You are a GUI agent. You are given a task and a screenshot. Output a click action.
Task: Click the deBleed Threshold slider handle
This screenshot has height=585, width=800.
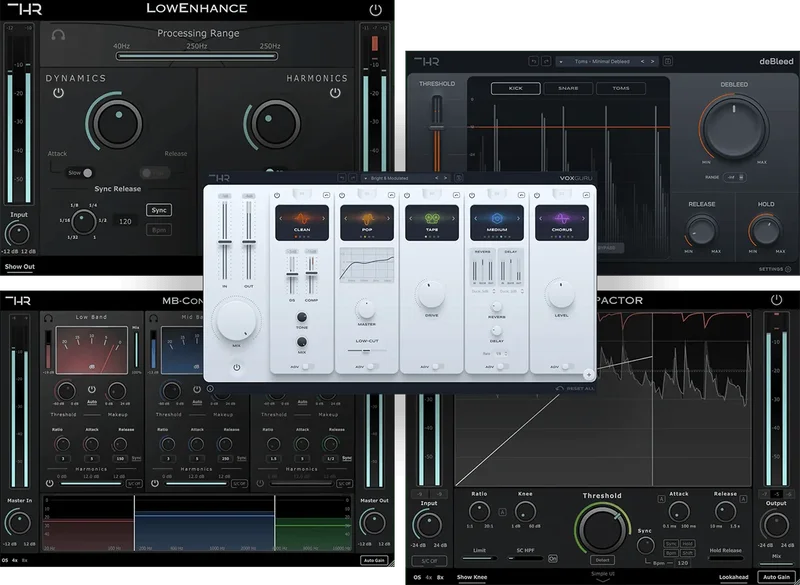(436, 127)
